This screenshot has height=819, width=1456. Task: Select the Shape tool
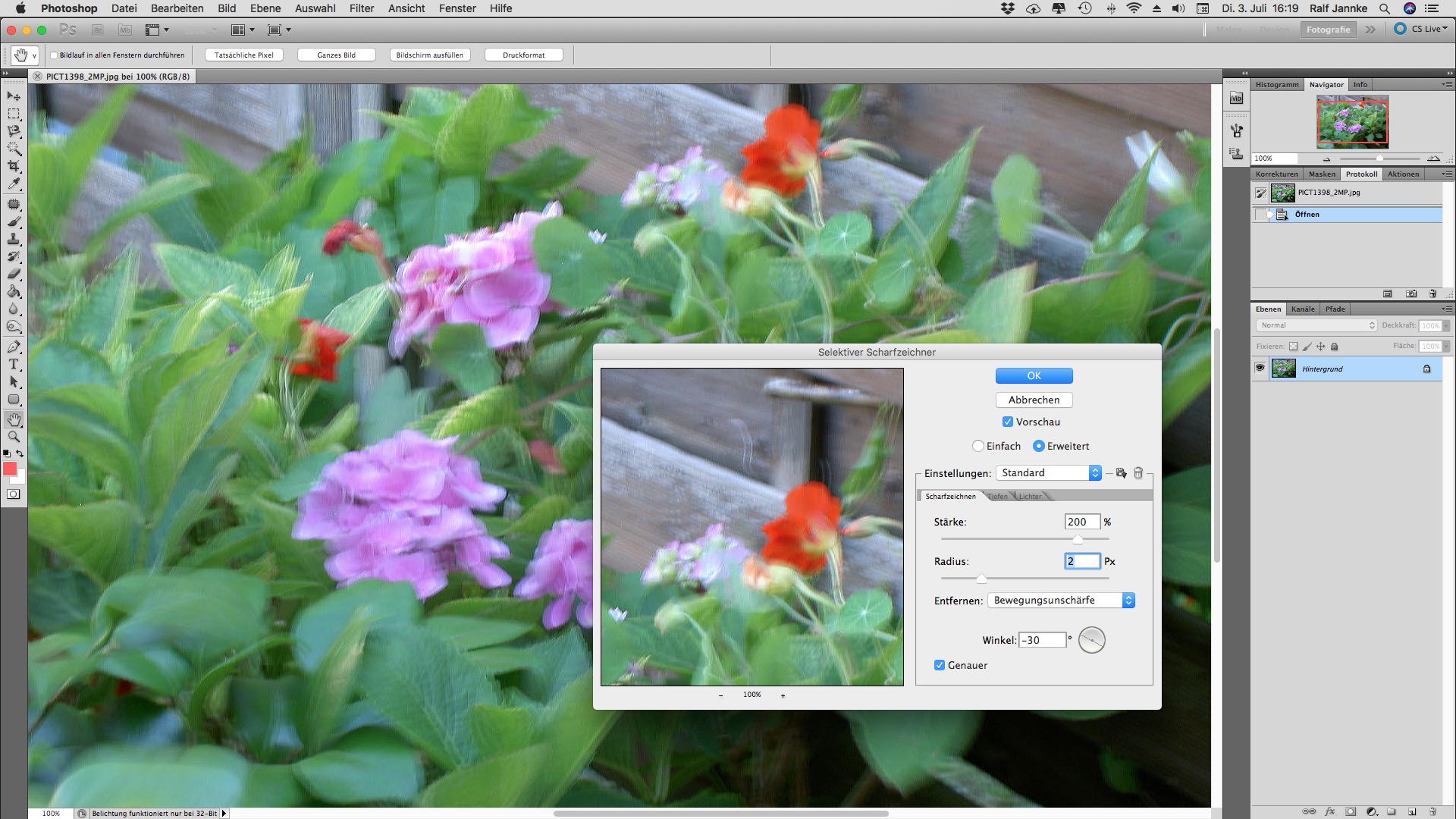14,400
